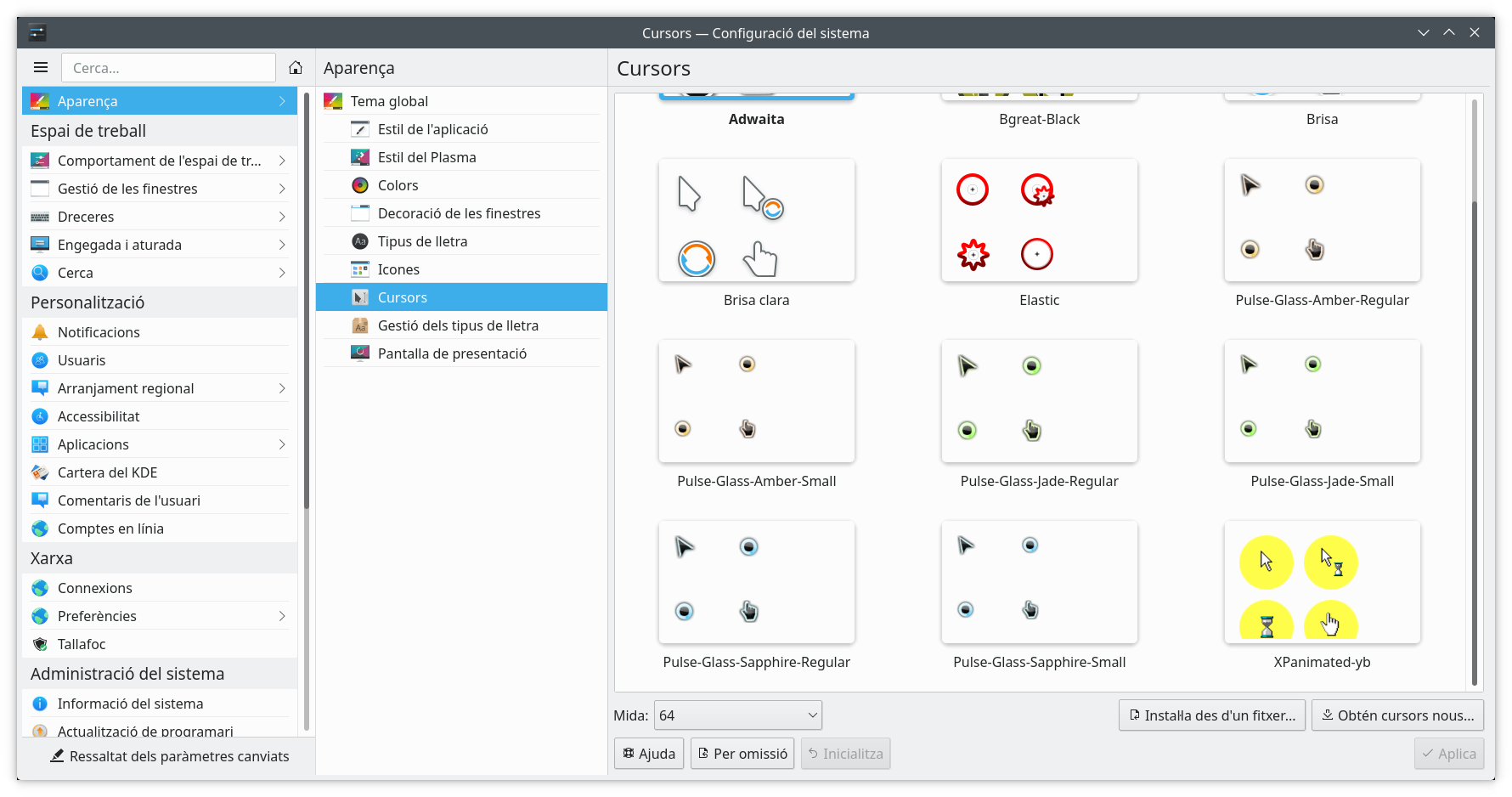Viewport: 1512px width, 797px height.
Task: Click the Decoració de les finestres icon
Action: 360,213
